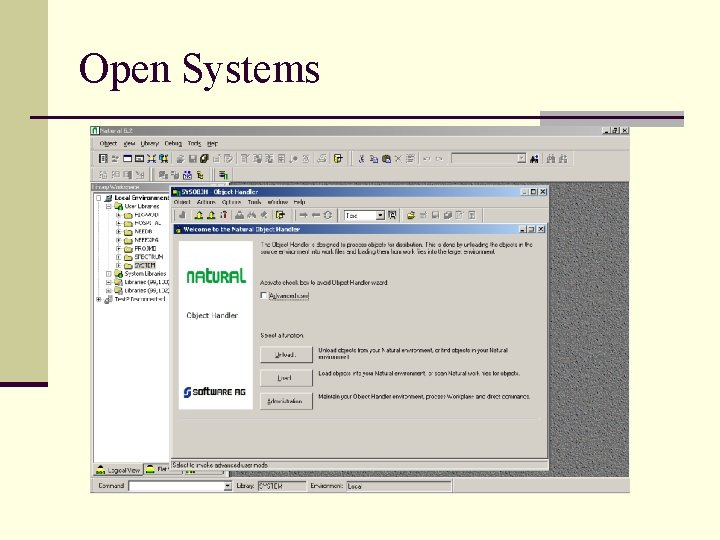This screenshot has width=720, height=540.
Task: Switch to the Flat View tab
Action: (157, 469)
